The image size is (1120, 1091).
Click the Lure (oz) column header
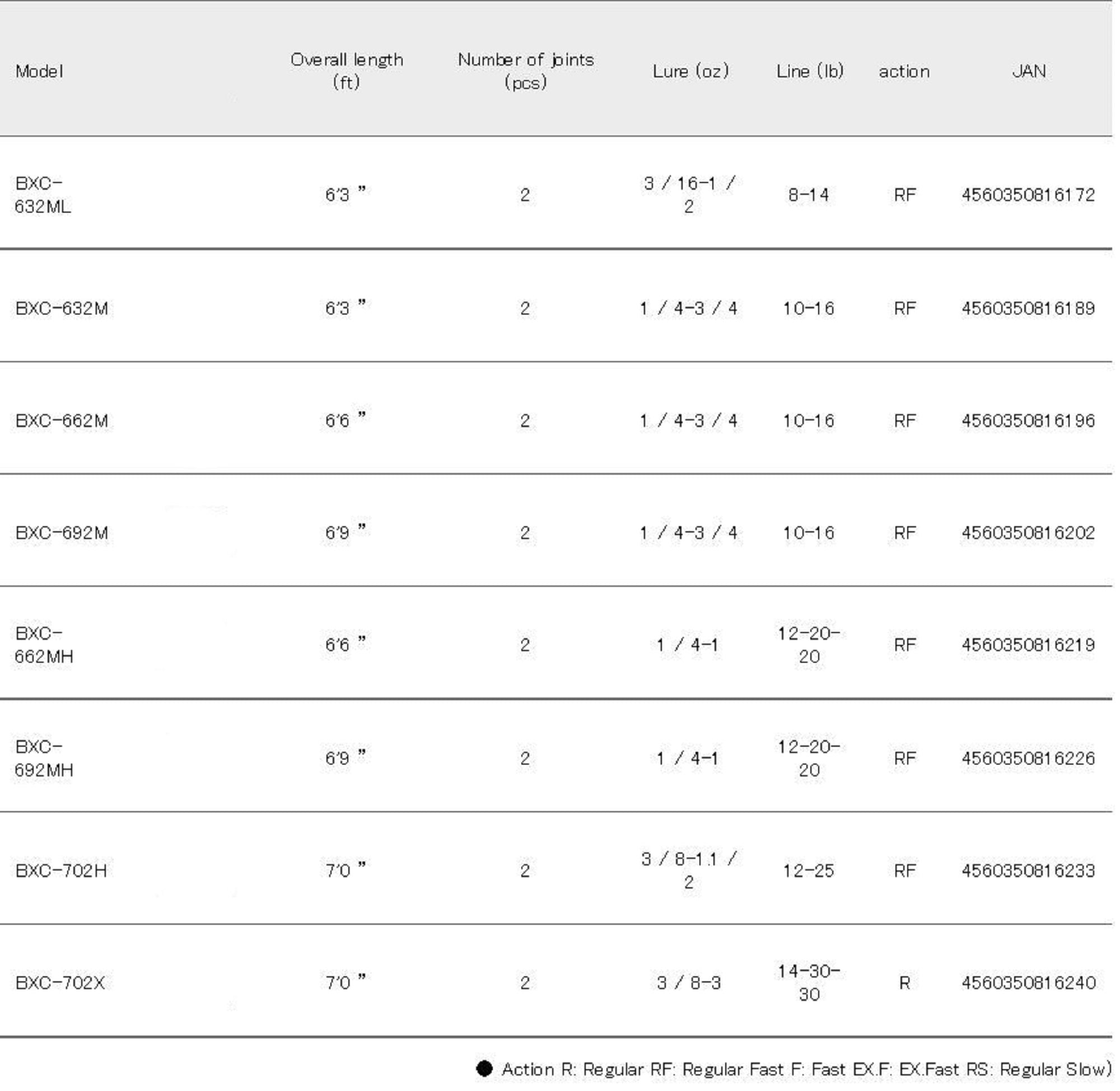[x=690, y=71]
